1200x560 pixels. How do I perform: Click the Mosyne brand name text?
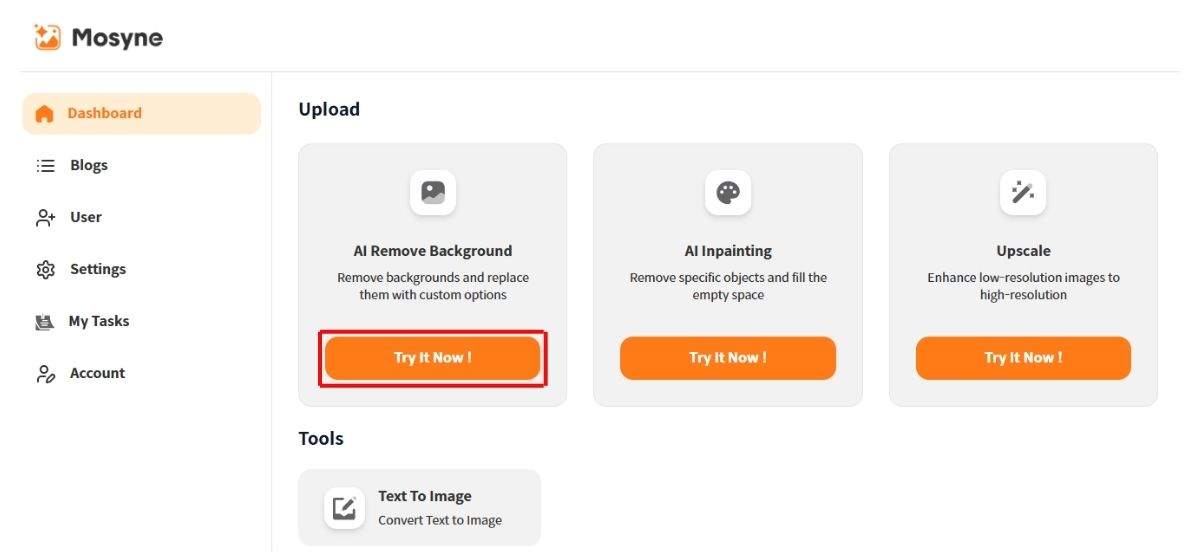(117, 39)
